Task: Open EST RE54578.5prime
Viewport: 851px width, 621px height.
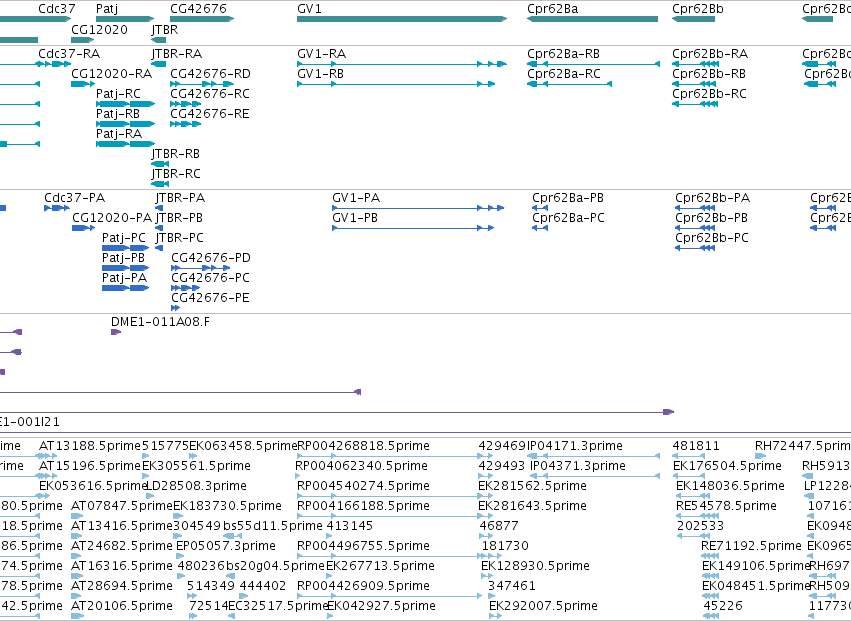Action: tap(726, 506)
